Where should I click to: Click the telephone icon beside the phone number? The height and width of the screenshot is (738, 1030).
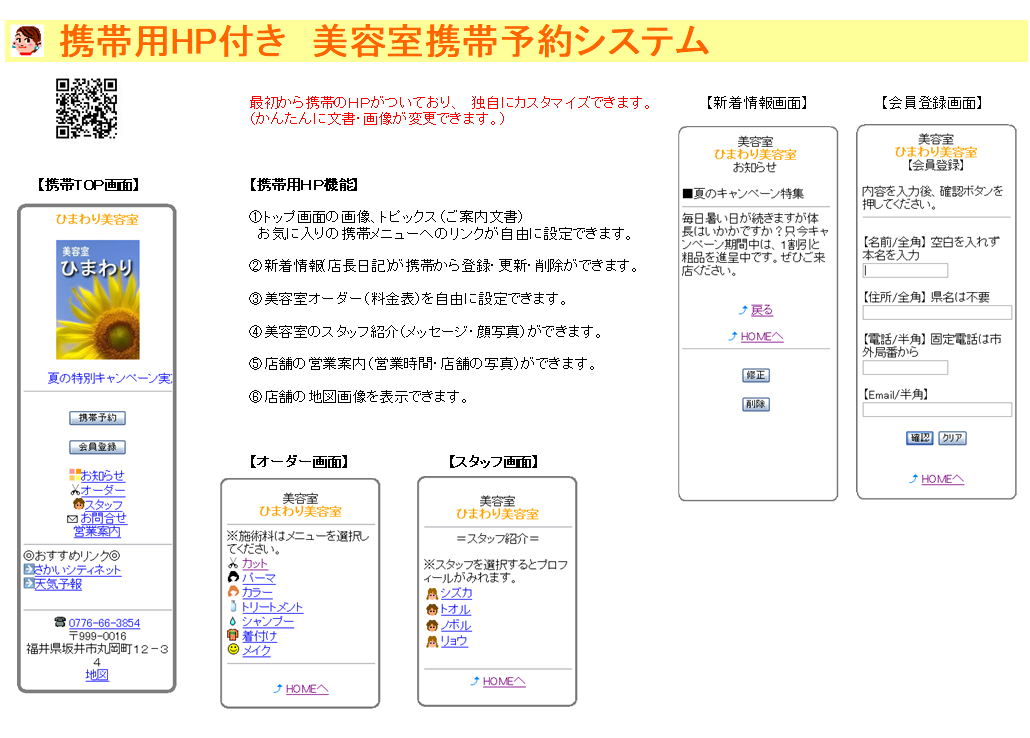[x=59, y=623]
